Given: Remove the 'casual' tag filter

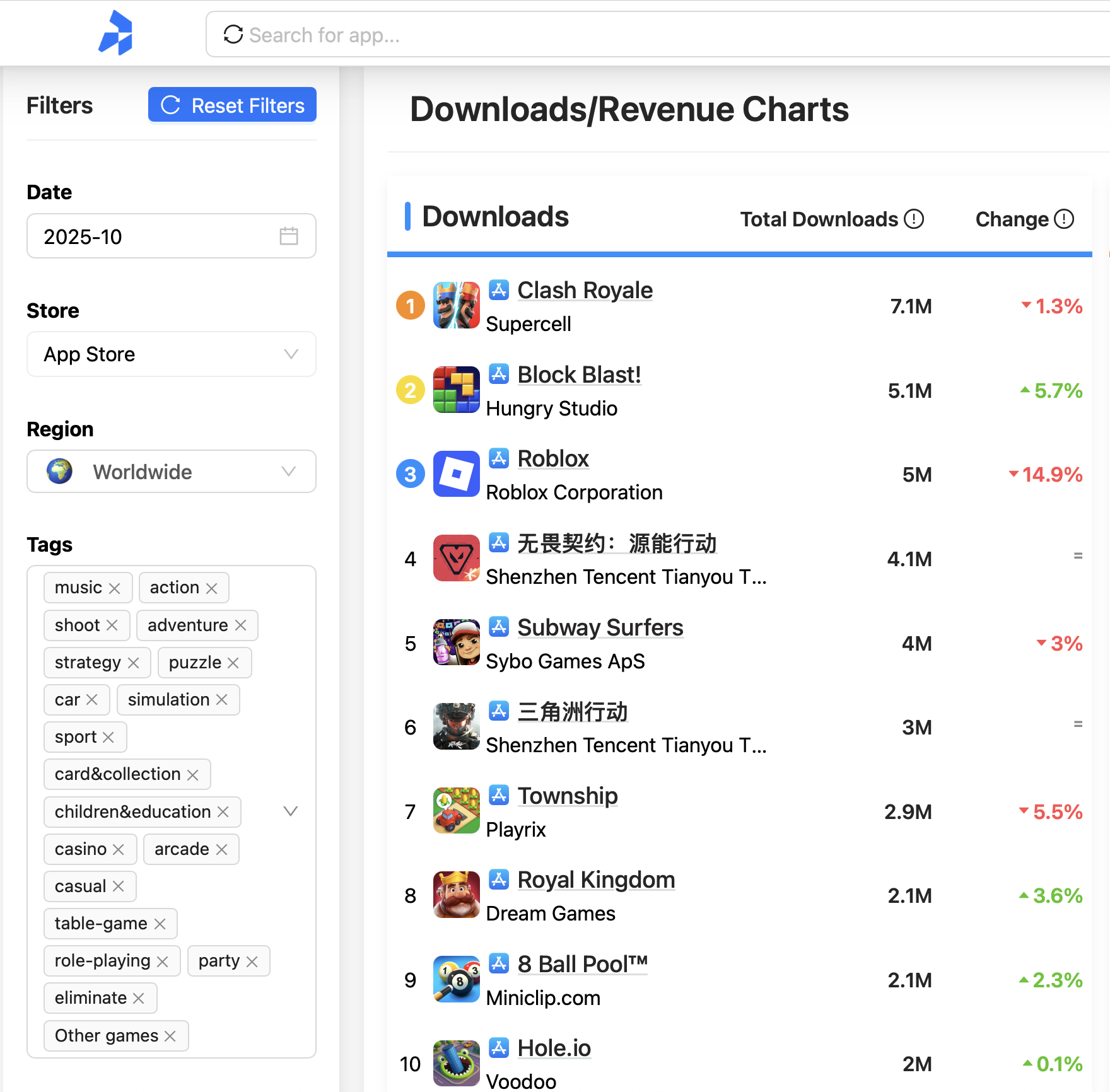Looking at the screenshot, I should [x=117, y=886].
